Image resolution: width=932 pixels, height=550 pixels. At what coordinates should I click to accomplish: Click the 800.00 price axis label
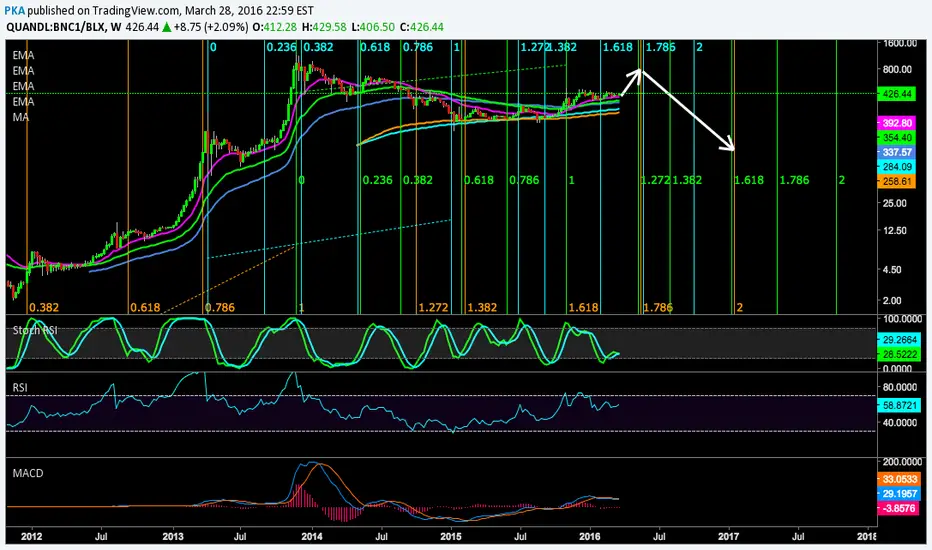[x=897, y=69]
